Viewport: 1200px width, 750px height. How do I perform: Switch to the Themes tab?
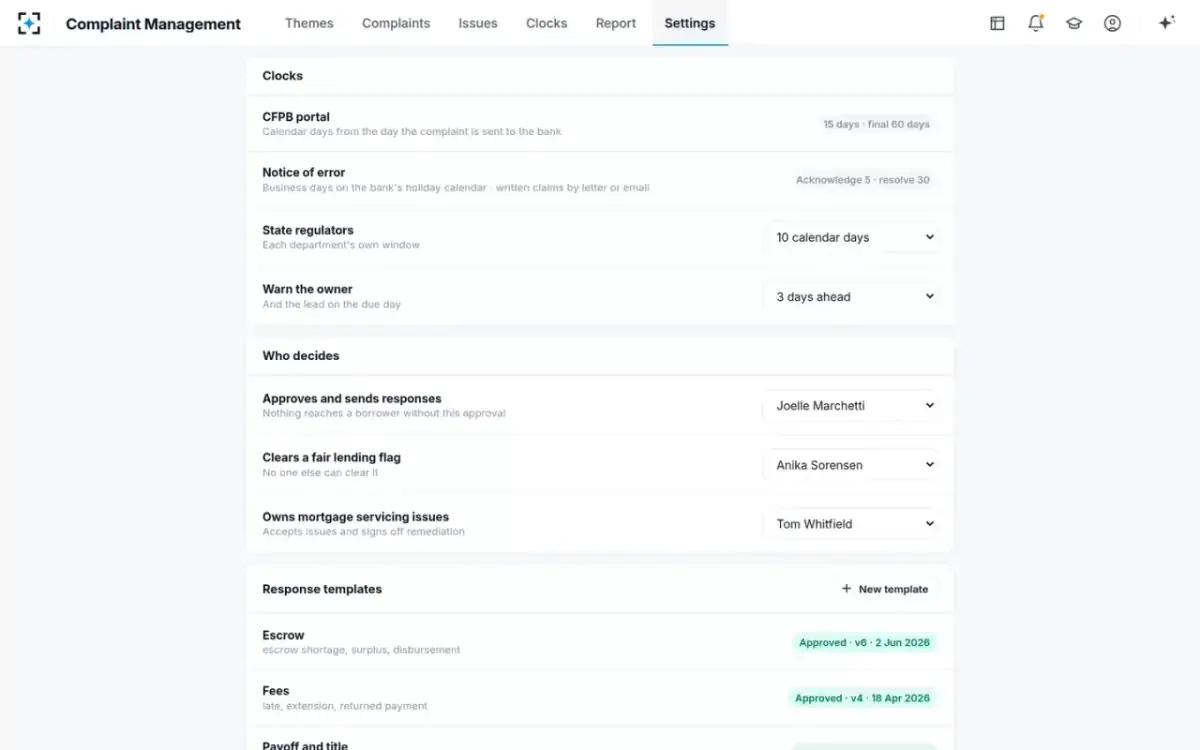(309, 23)
